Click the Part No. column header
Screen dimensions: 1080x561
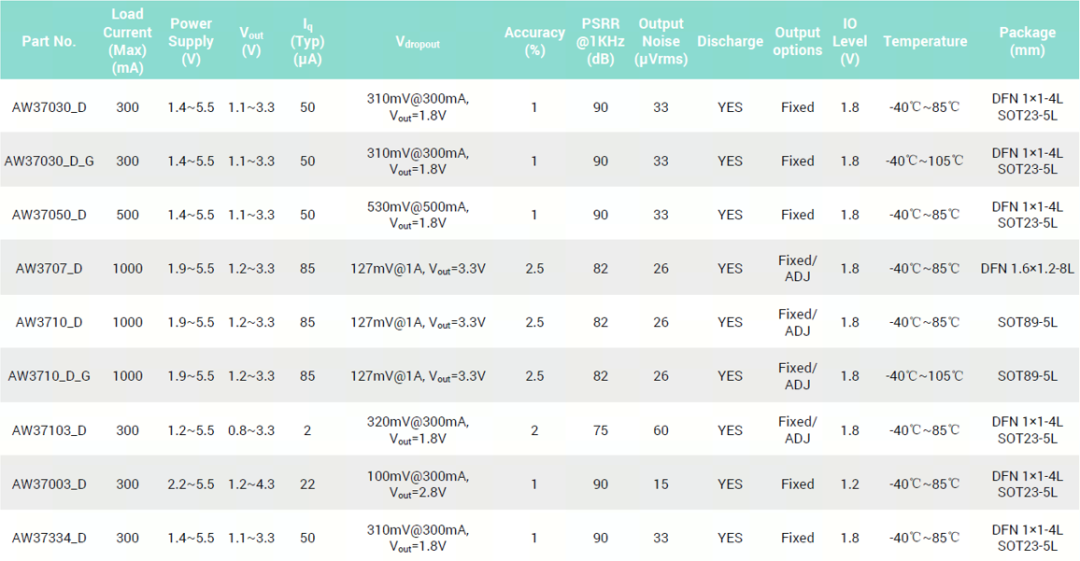click(48, 41)
